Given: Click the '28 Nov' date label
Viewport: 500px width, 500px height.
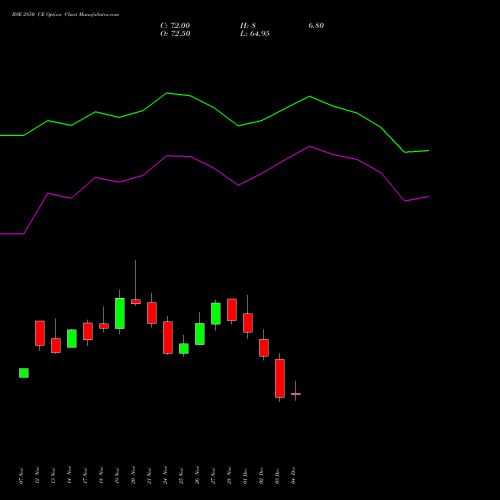Looking at the screenshot, I should [230, 476].
